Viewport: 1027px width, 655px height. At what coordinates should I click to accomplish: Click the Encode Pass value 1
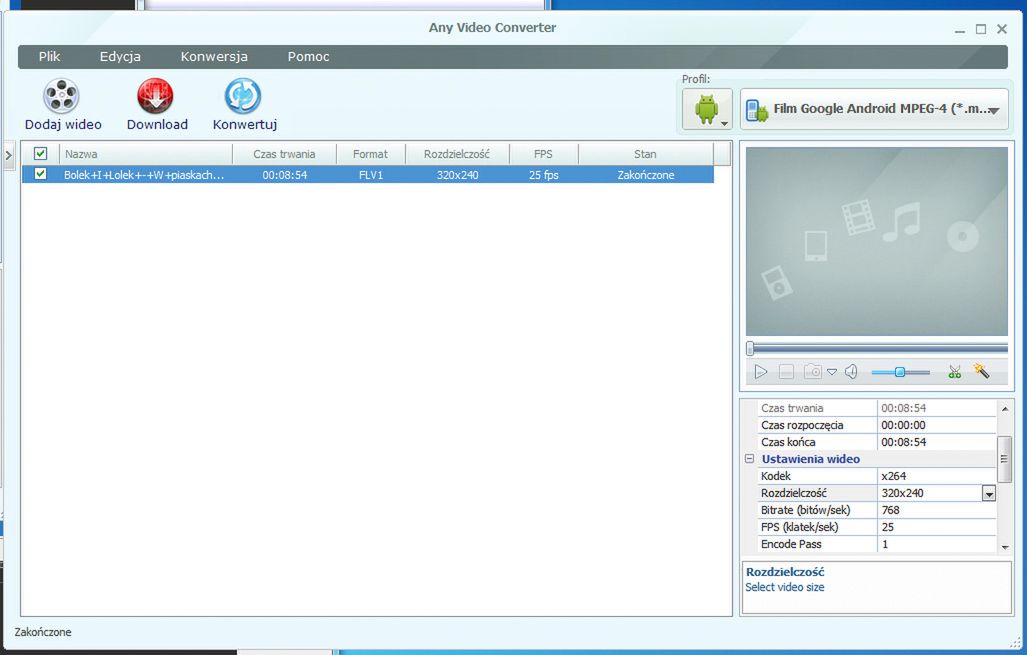pyautogui.click(x=936, y=544)
